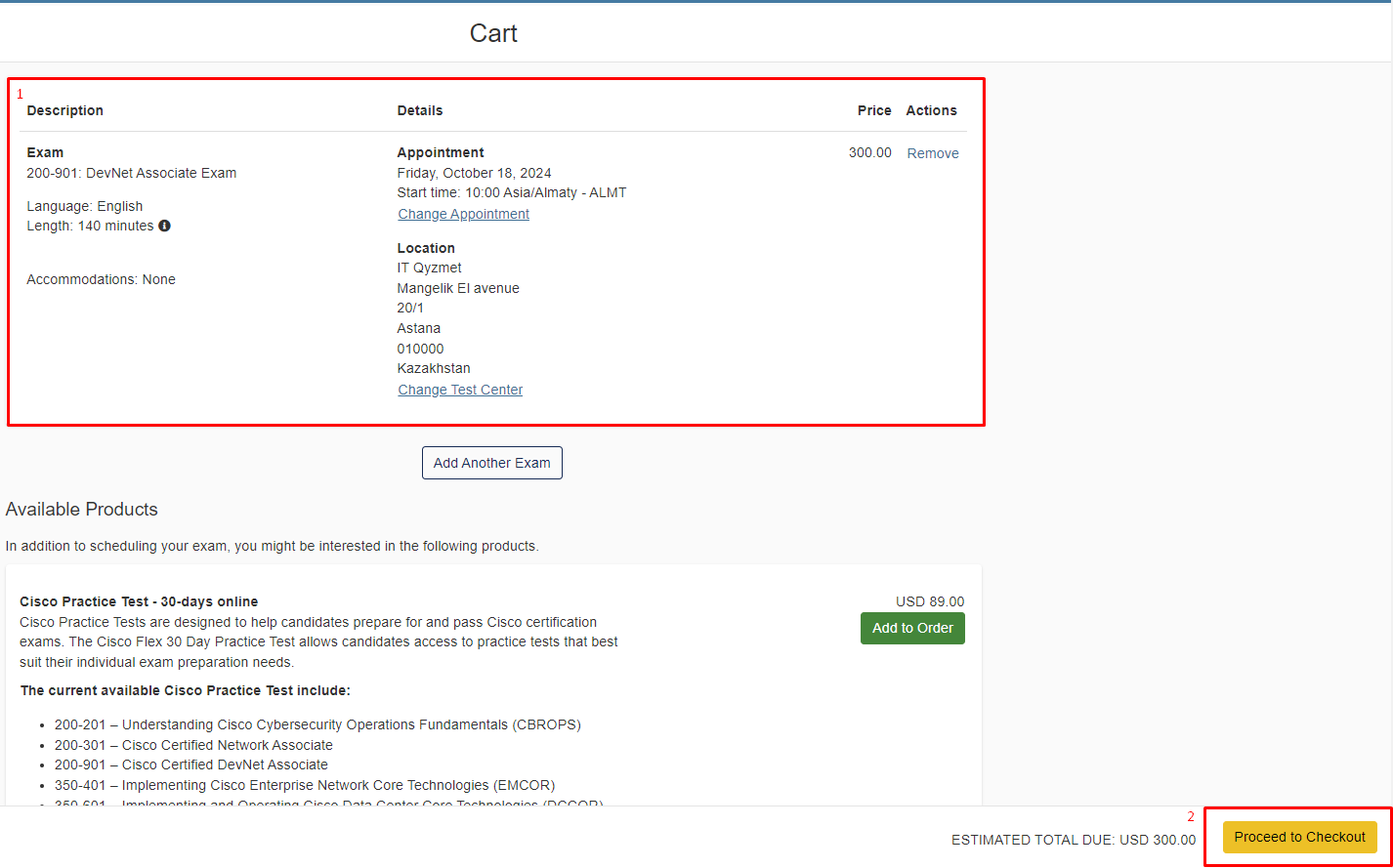Click the exam price 300.00
This screenshot has width=1393, height=868.
tap(870, 152)
